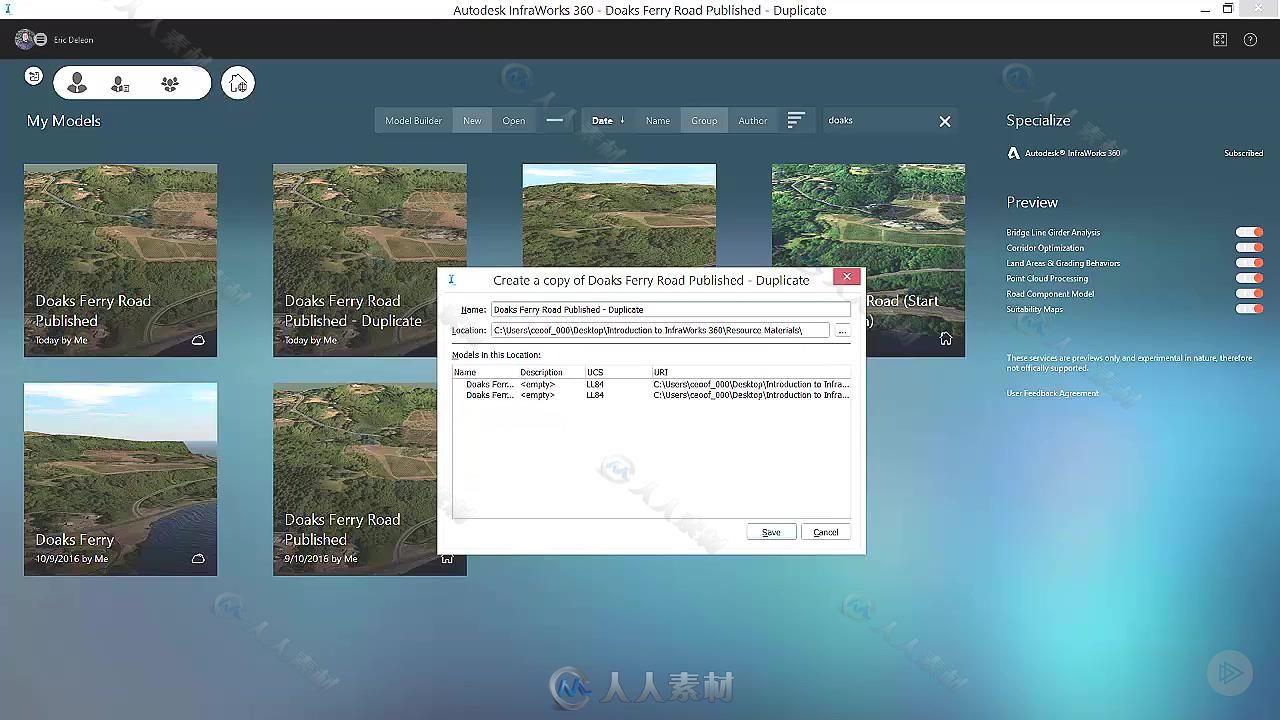Select the single-user My Models filter icon
This screenshot has height=720, width=1280.
[77, 84]
